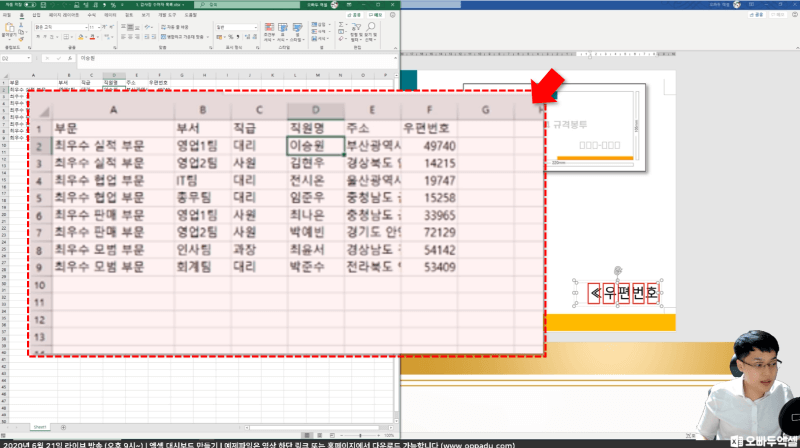This screenshot has width=800, height=448.
Task: Click the Undo arrow in Excel toolbar
Action: 52,5
